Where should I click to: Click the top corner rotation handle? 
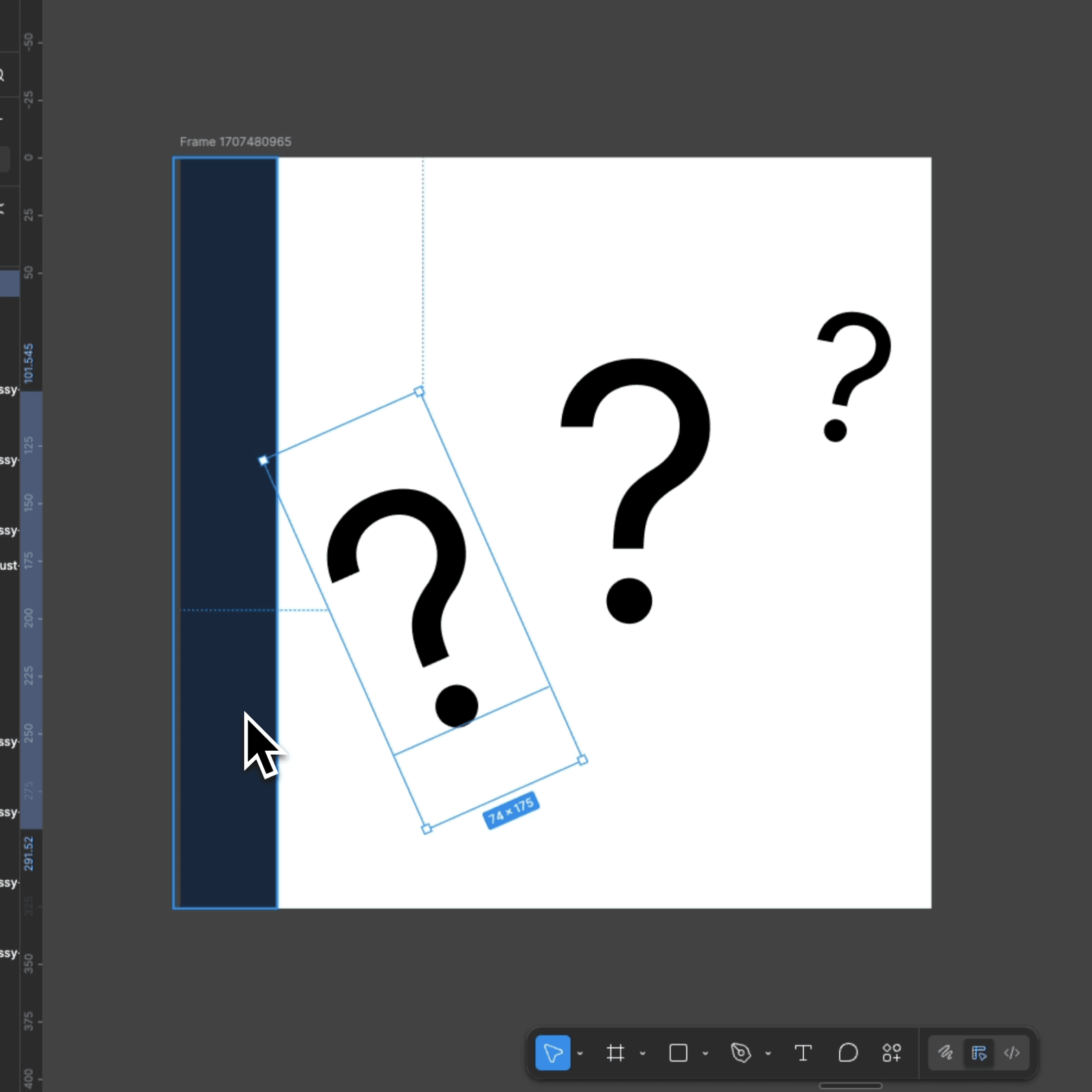419,391
